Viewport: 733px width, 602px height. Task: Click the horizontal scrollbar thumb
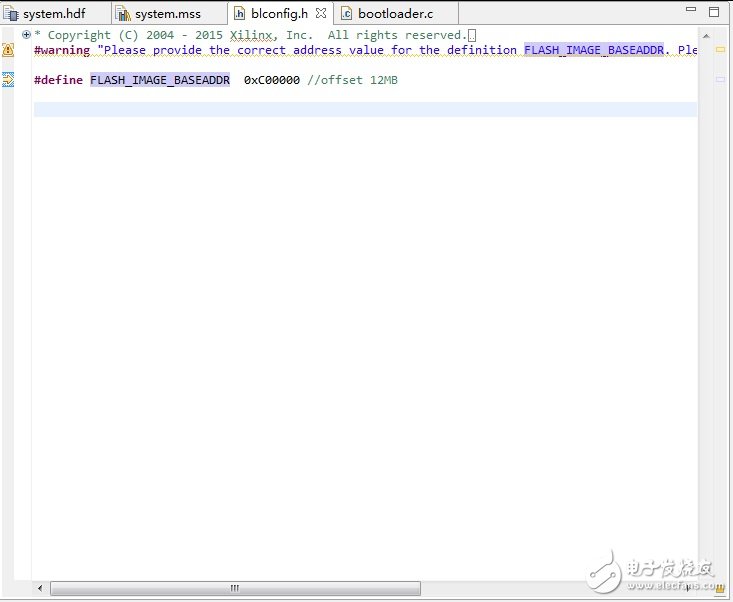235,589
